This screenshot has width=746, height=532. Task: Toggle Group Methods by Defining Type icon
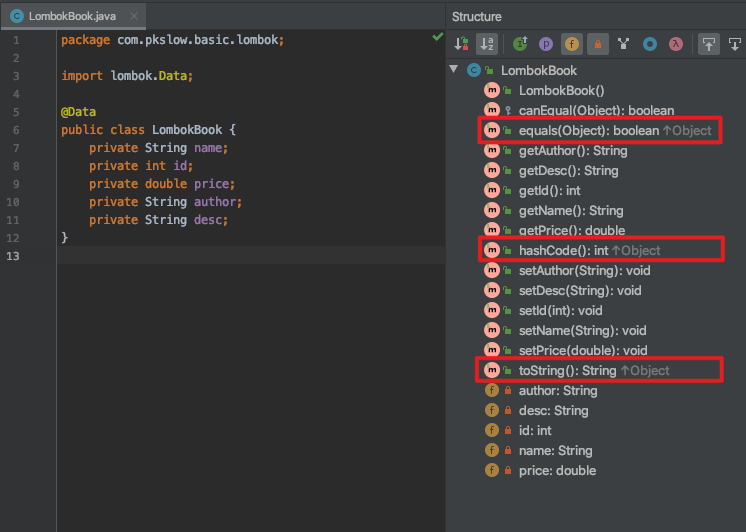pos(520,44)
